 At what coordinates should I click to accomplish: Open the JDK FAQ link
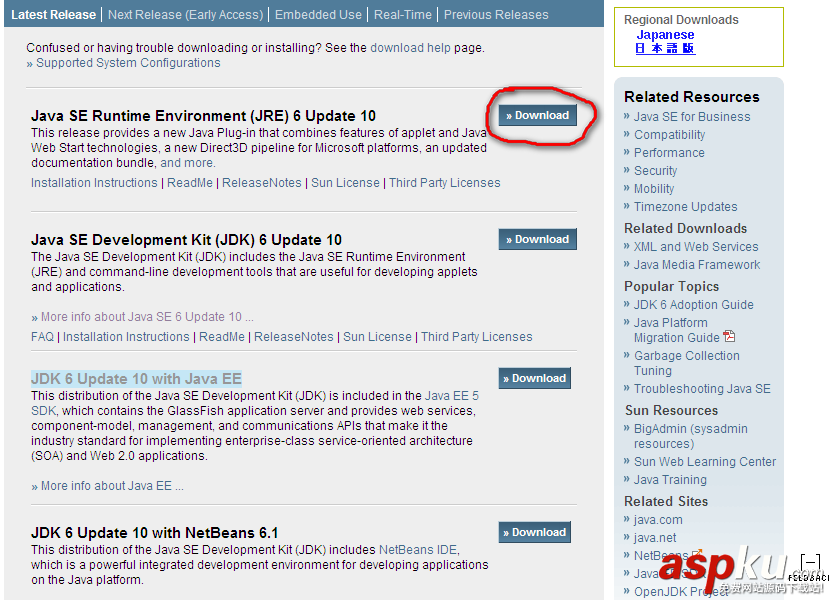coord(42,337)
